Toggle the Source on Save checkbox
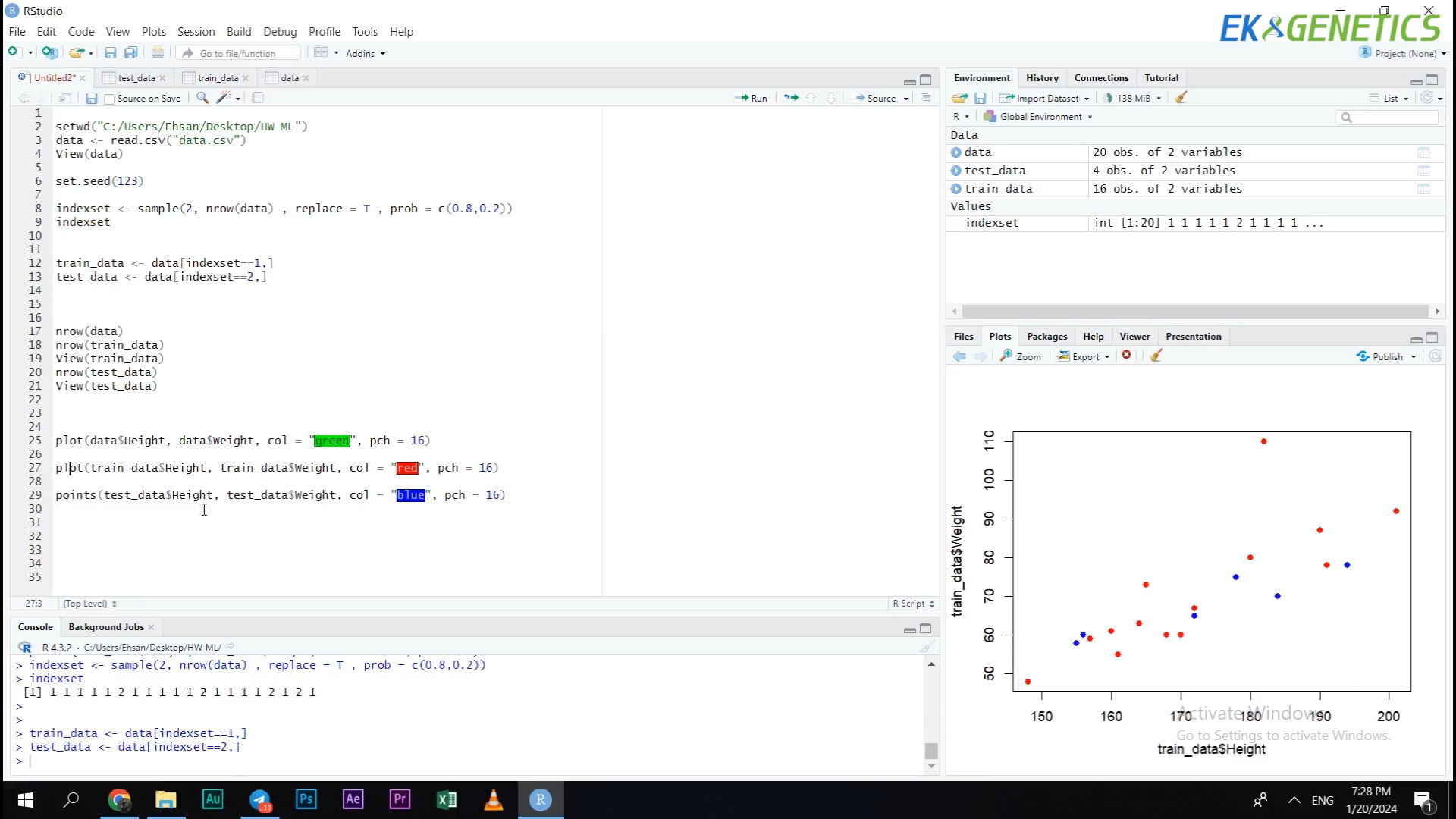The image size is (1456, 819). click(110, 99)
